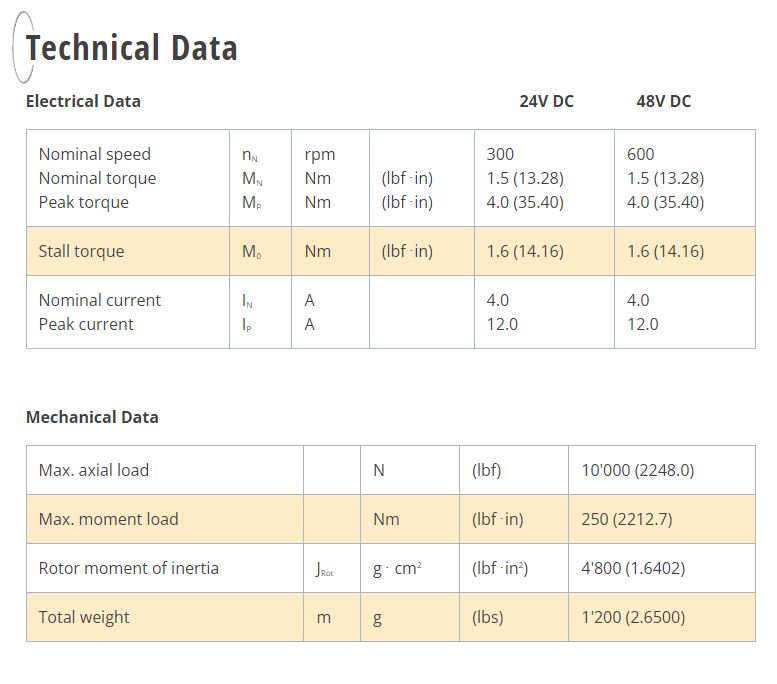Viewport: 777px width, 684px height.
Task: Select the Rotor moment of inertia label
Action: [x=128, y=568]
